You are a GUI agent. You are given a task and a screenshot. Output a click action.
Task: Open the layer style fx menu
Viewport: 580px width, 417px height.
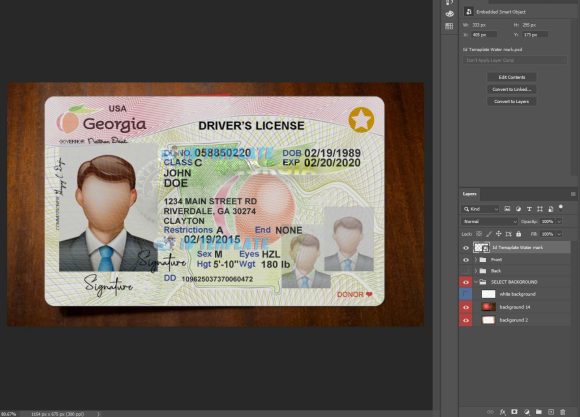[x=503, y=411]
